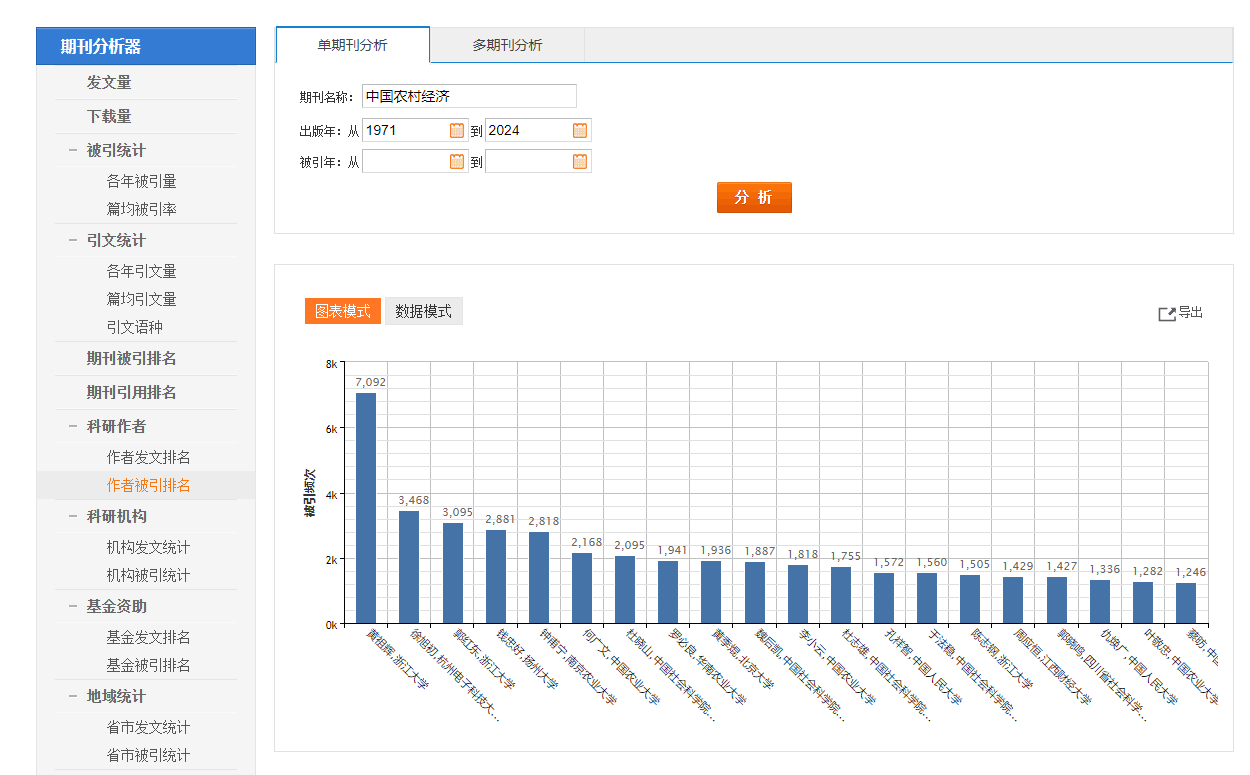Screen dimensions: 1250x775
Task: Collapse the 科研机构 section
Action: 73,516
